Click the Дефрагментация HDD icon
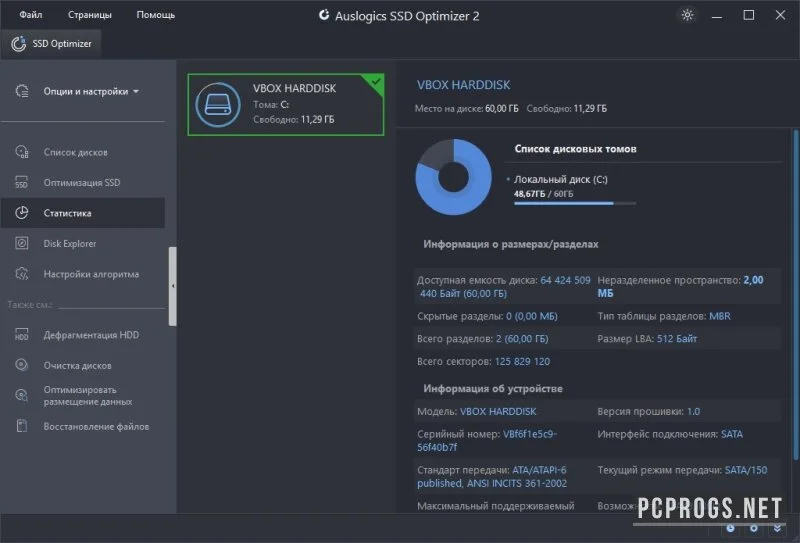Viewport: 800px width, 543px height. (x=21, y=335)
